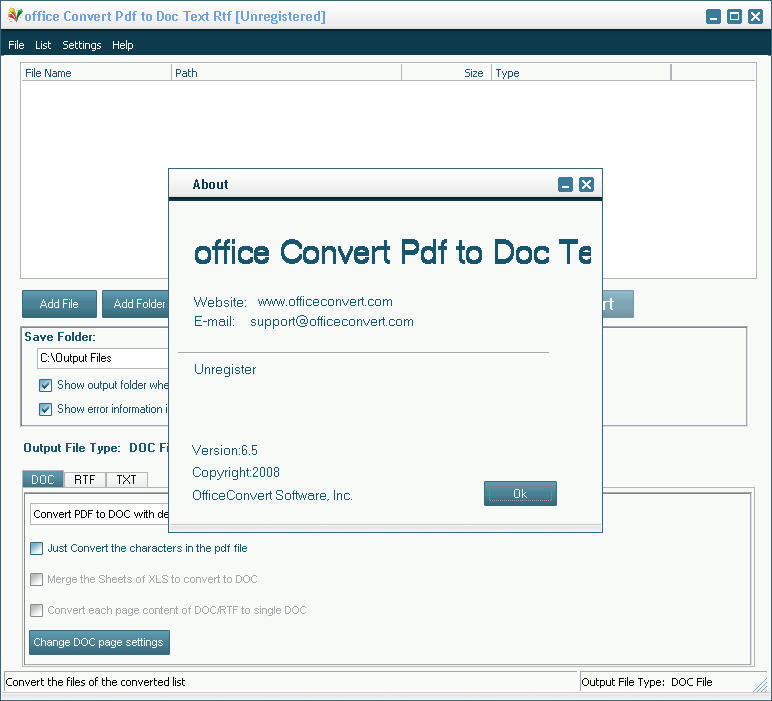Screen dimensions: 772x701
Task: Check Convert each page content to single DOC
Action: point(36,610)
